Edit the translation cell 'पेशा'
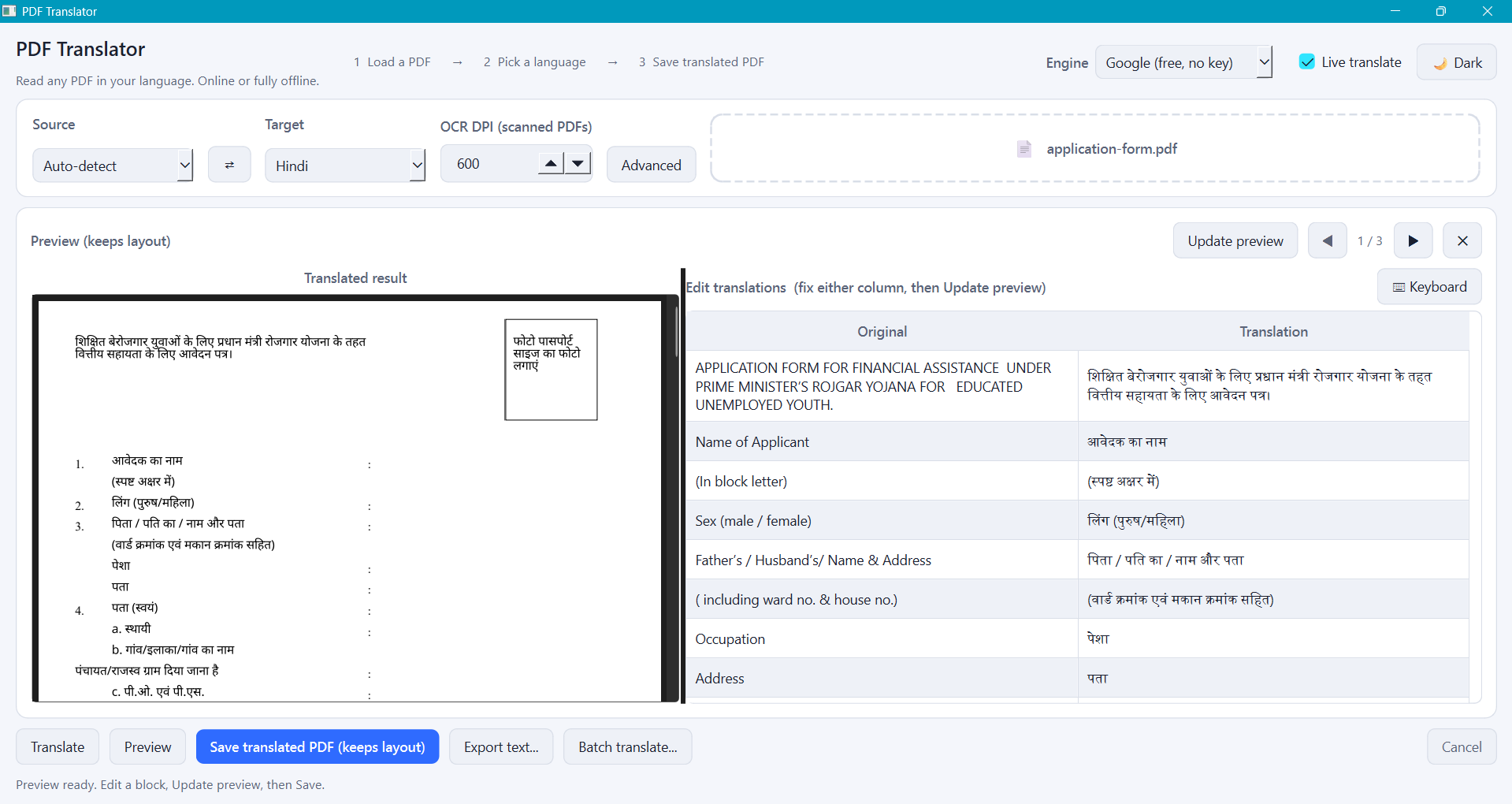Screen dimensions: 1512x804 point(1273,638)
